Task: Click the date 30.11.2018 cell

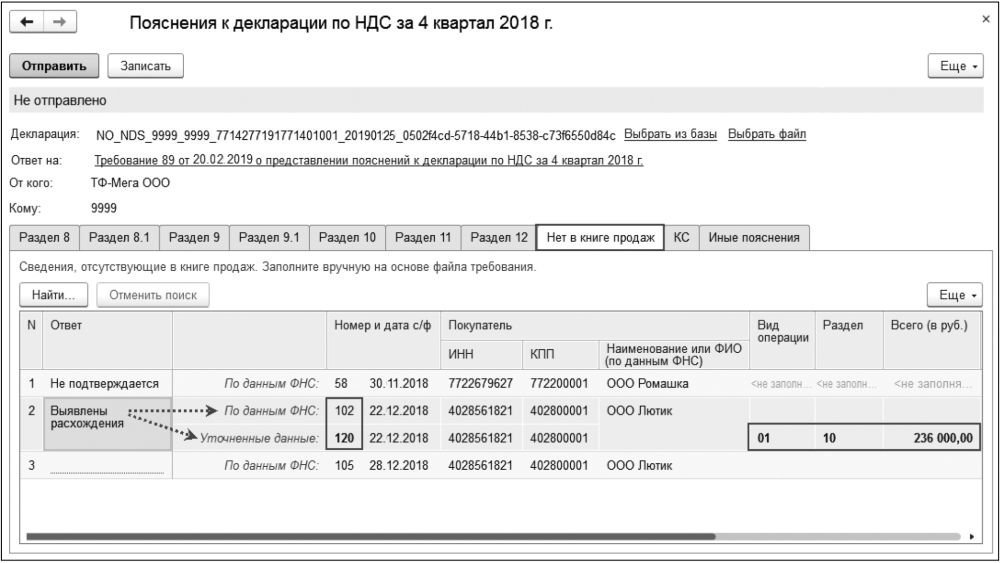Action: point(399,384)
